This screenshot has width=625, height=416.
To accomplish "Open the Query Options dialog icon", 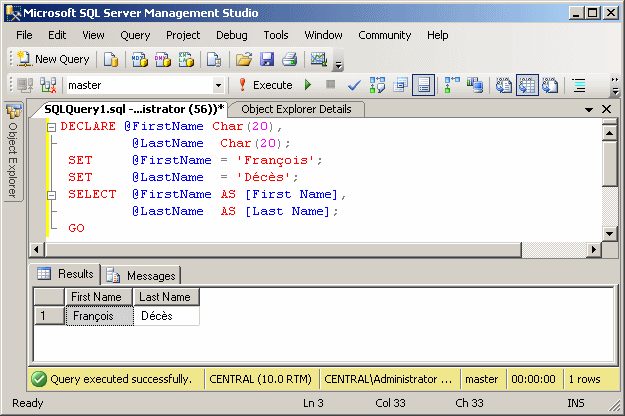I will tap(400, 85).
